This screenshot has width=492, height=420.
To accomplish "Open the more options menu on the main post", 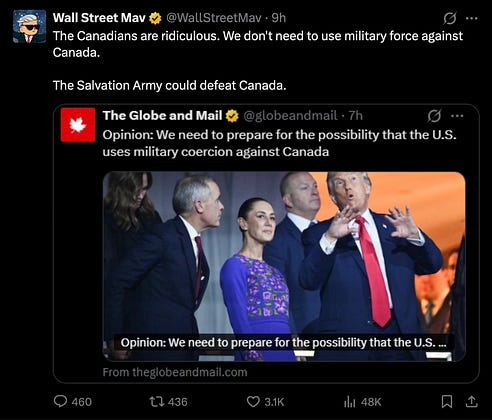I will (471, 18).
